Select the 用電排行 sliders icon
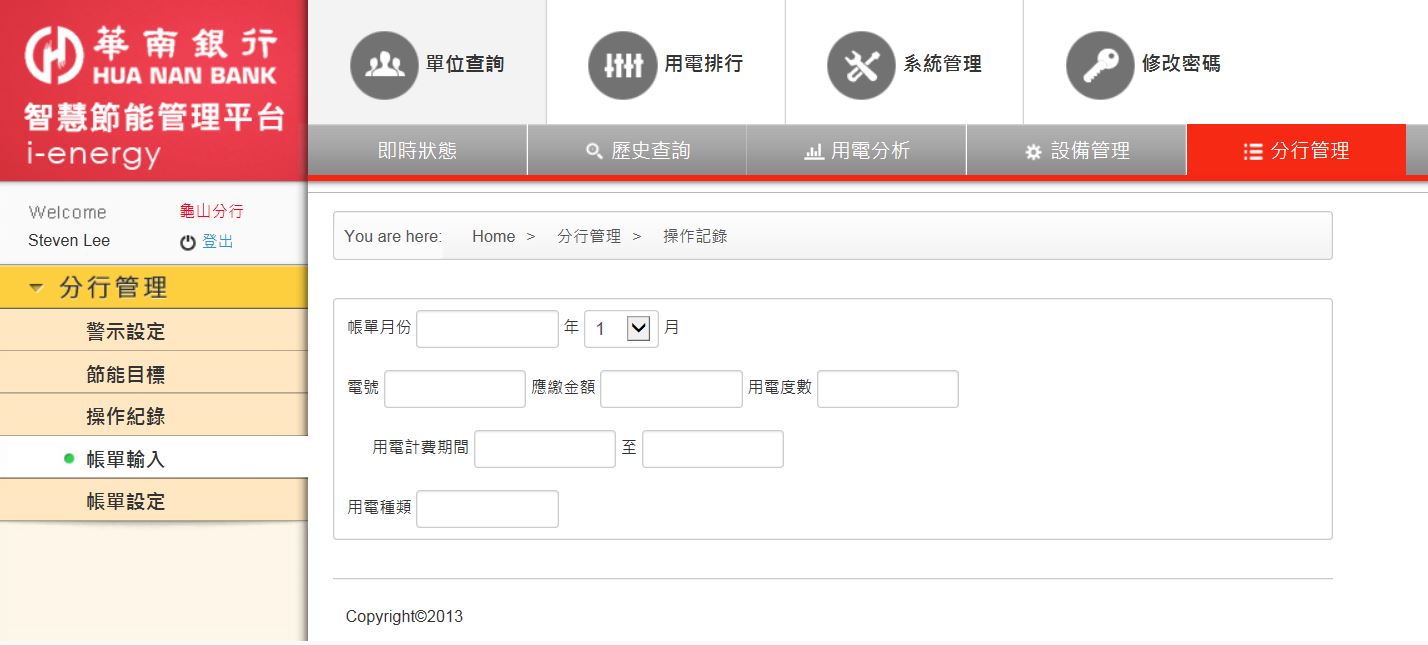 click(x=623, y=65)
